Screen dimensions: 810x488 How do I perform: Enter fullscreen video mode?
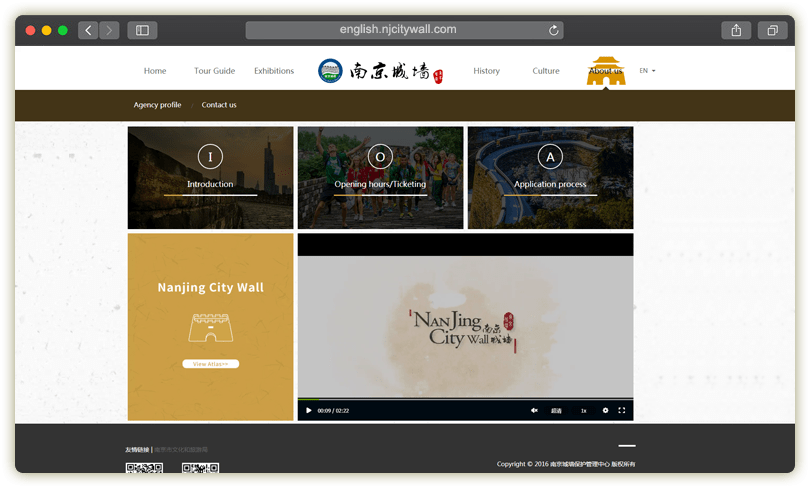coord(622,410)
